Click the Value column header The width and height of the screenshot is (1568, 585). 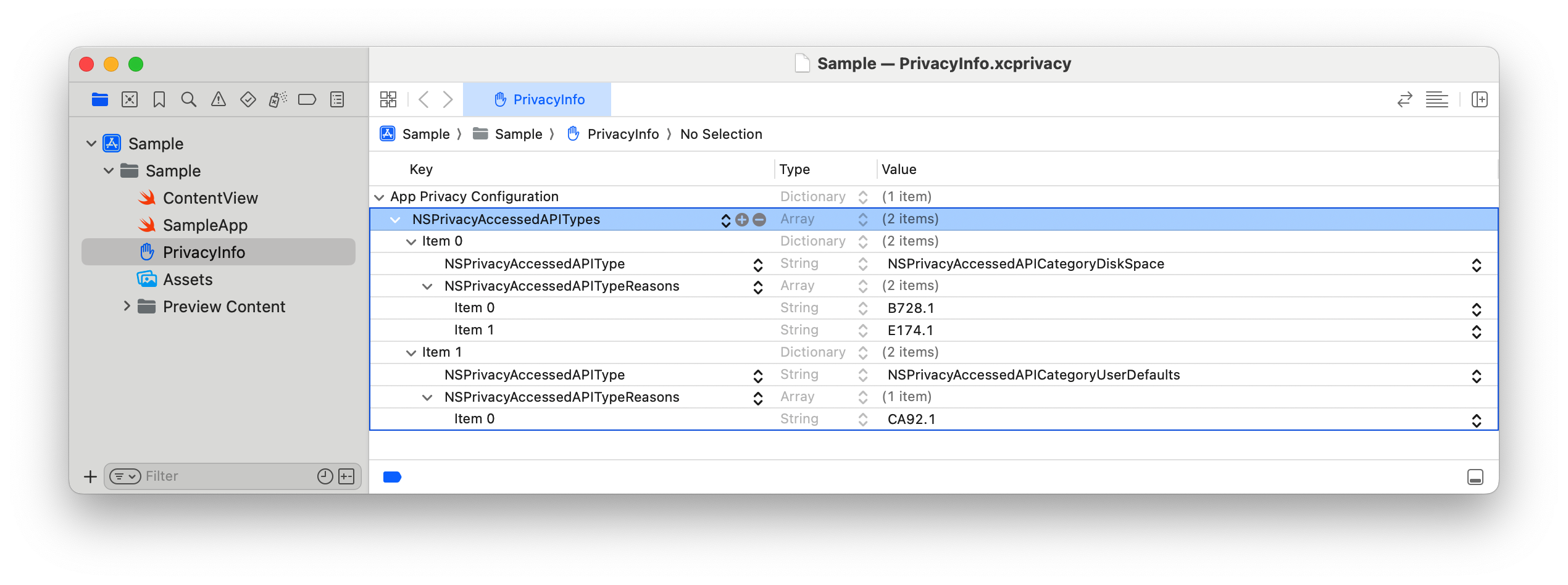click(x=899, y=169)
